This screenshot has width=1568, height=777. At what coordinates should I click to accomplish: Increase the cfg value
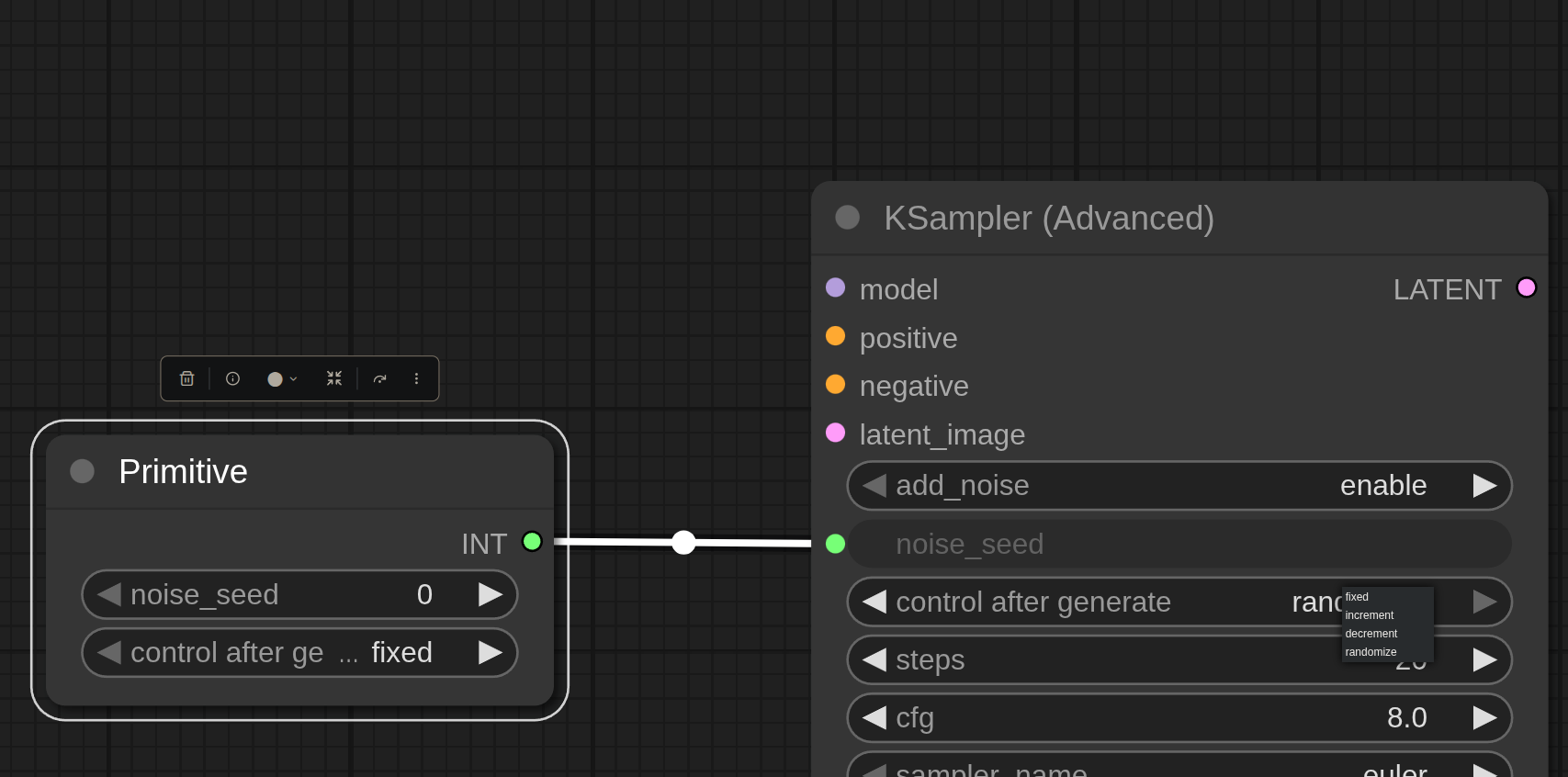(1484, 717)
